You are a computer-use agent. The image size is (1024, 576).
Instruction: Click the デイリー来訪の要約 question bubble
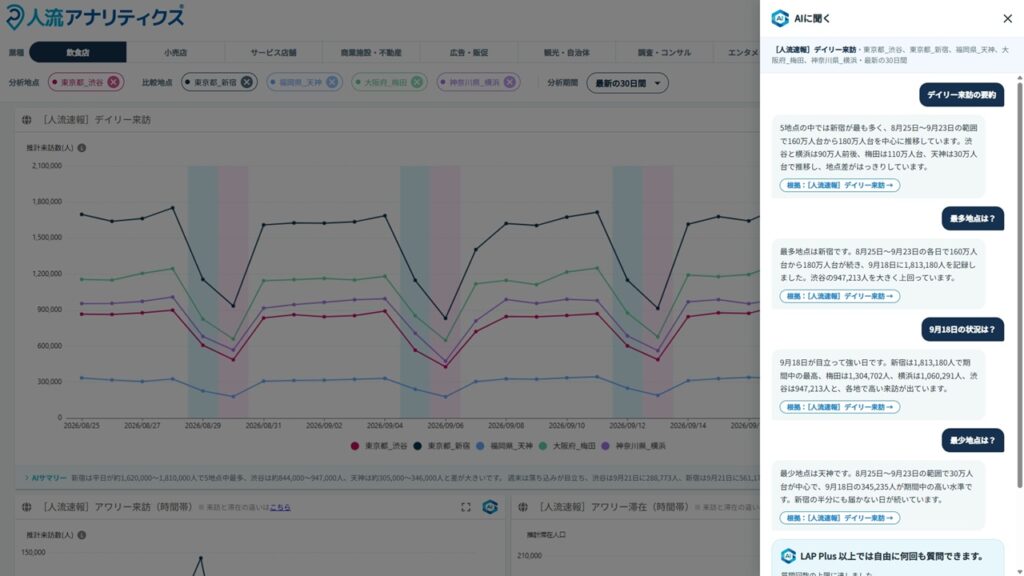coord(961,95)
